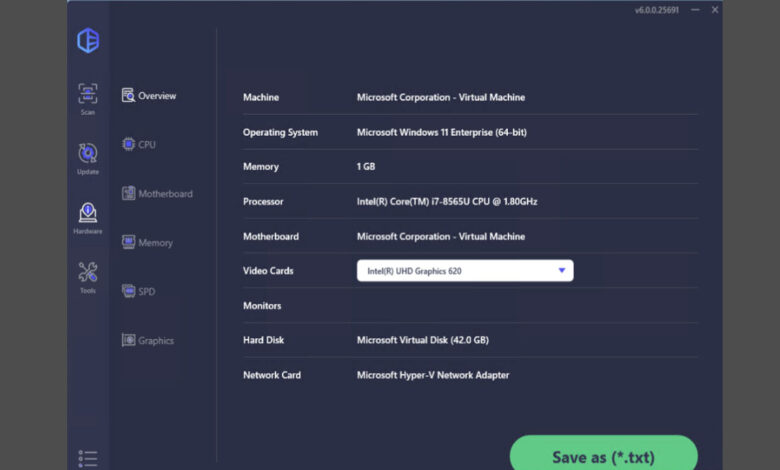Click Save as (*.txt) button
780x470 pixels.
603,454
